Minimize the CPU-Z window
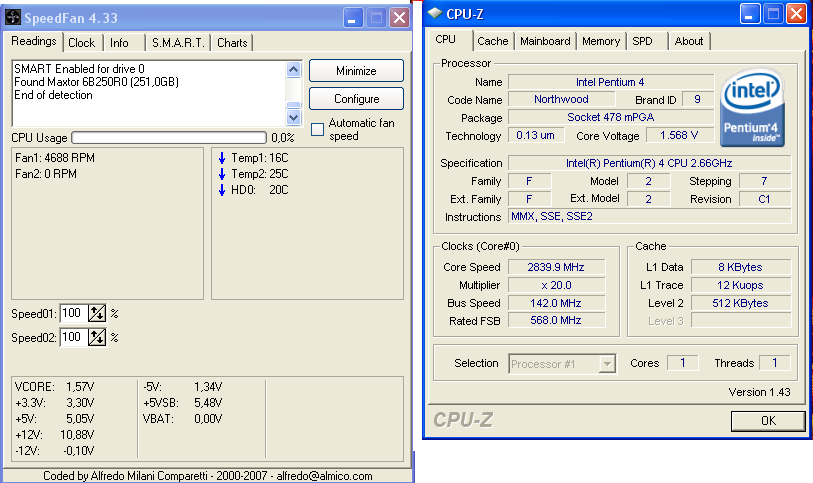The width and height of the screenshot is (813, 483). (x=749, y=15)
